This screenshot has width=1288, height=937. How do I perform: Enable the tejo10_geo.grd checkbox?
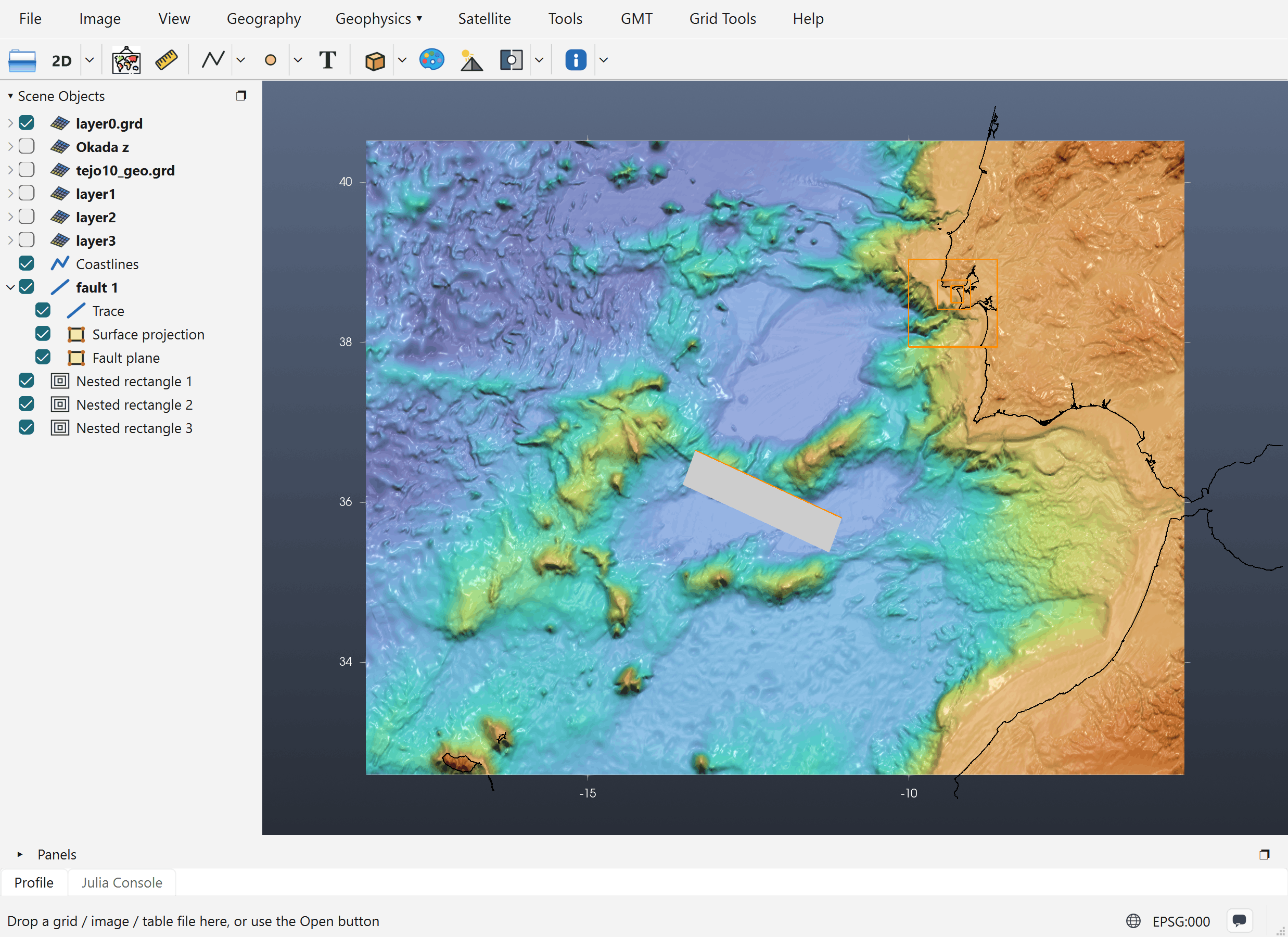(x=27, y=170)
